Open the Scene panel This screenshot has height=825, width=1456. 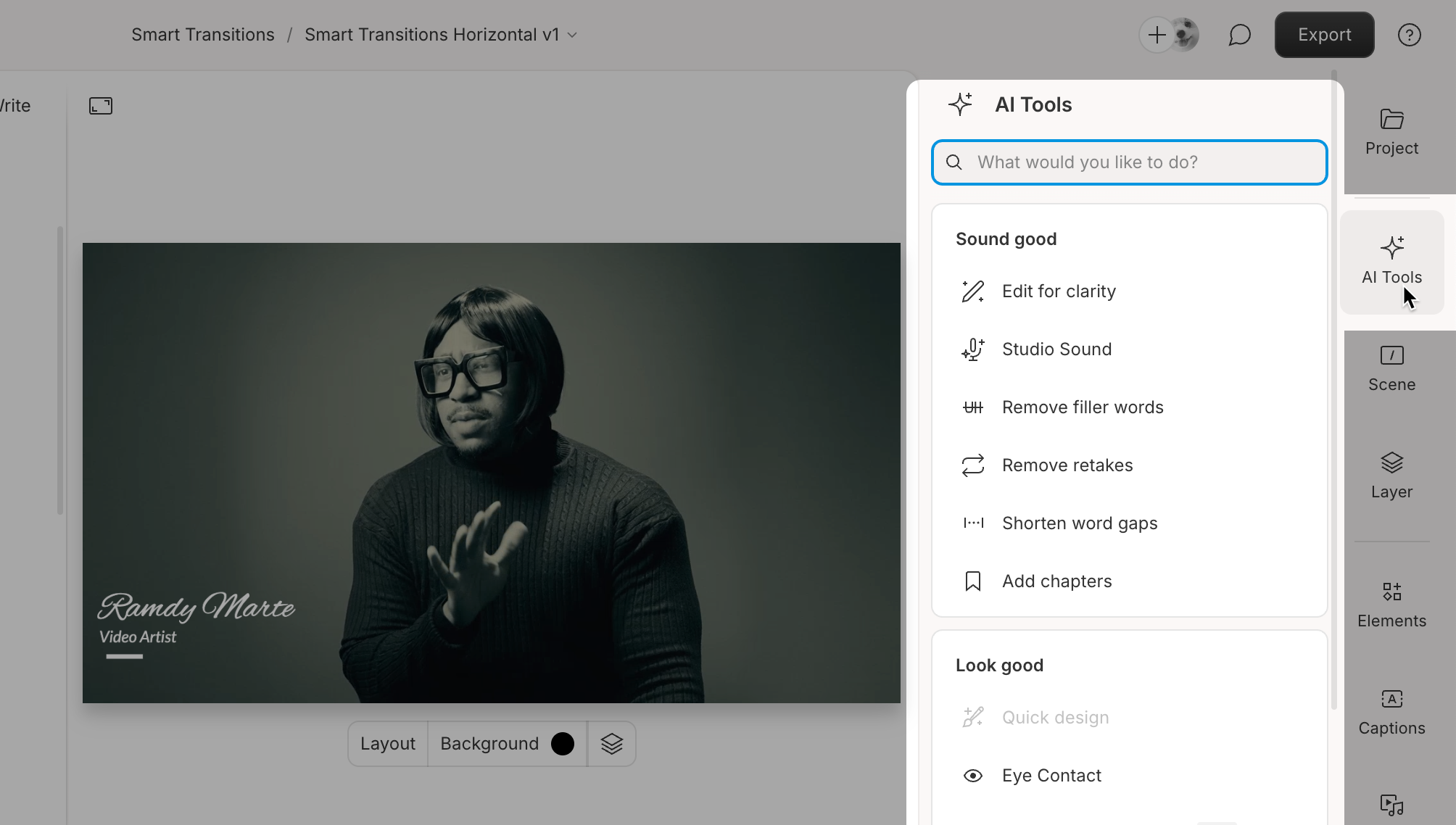click(1391, 368)
